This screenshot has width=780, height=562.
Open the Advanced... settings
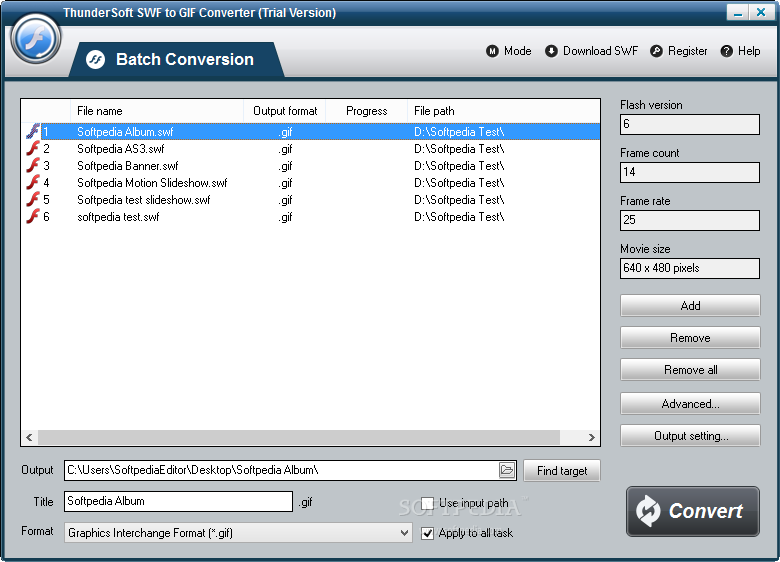tap(690, 403)
